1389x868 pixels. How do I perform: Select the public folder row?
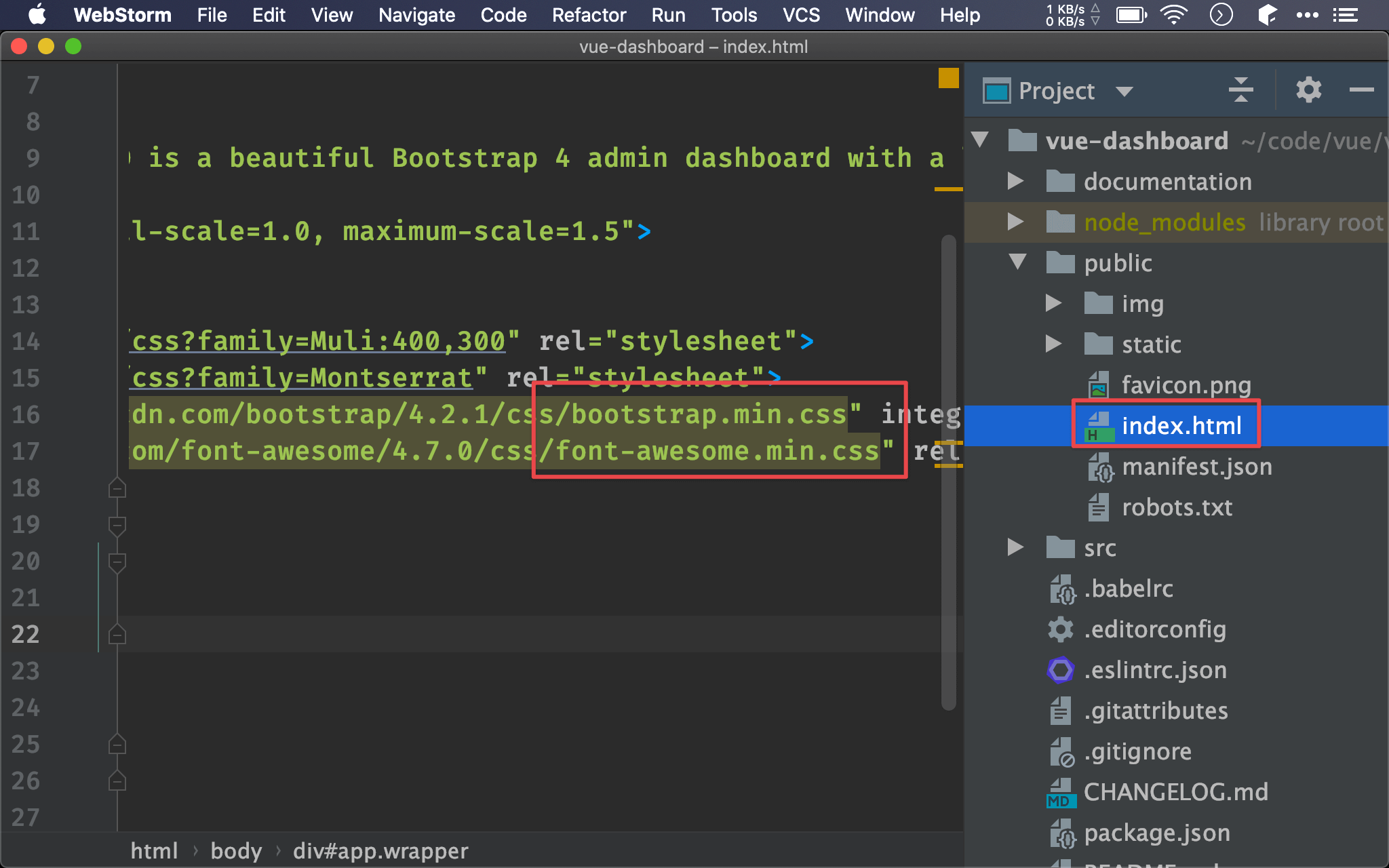coord(1177,262)
